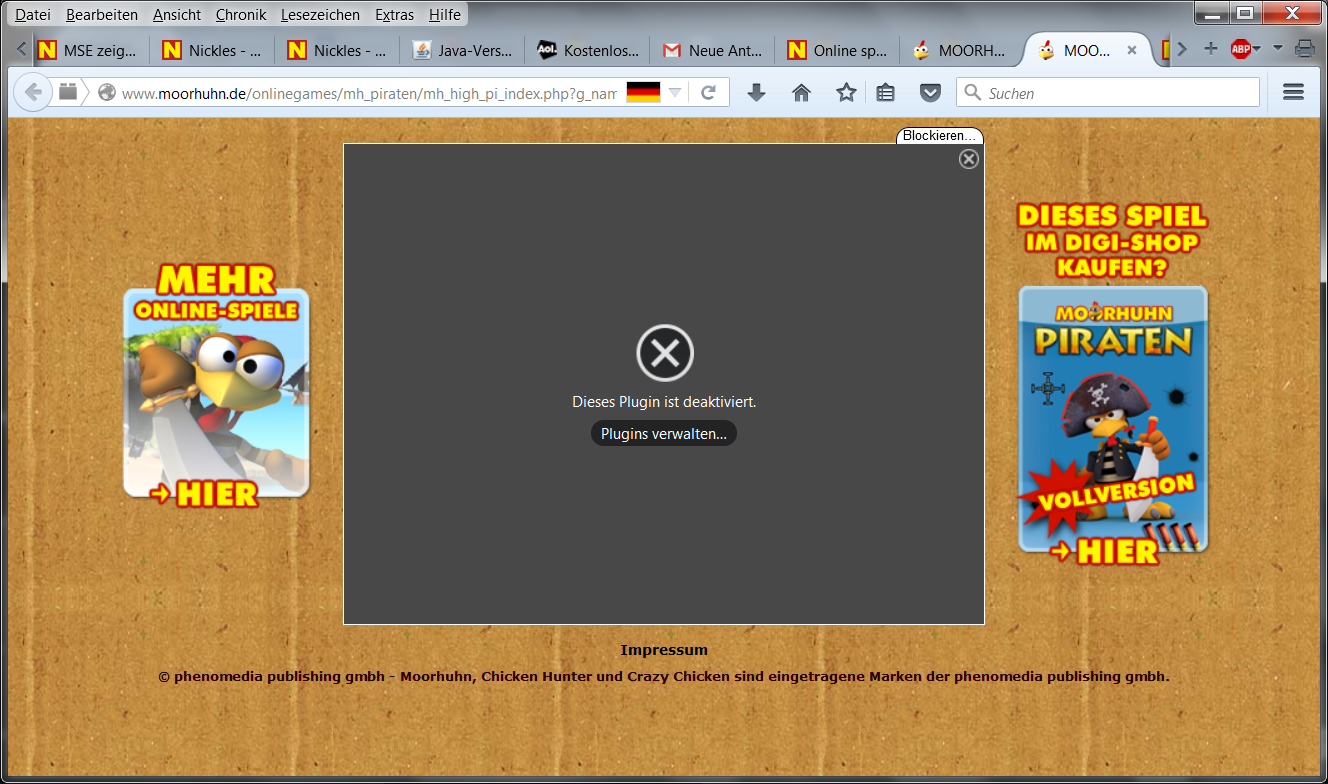The height and width of the screenshot is (784, 1328).
Task: Click the globe site identity icon
Action: (x=107, y=93)
